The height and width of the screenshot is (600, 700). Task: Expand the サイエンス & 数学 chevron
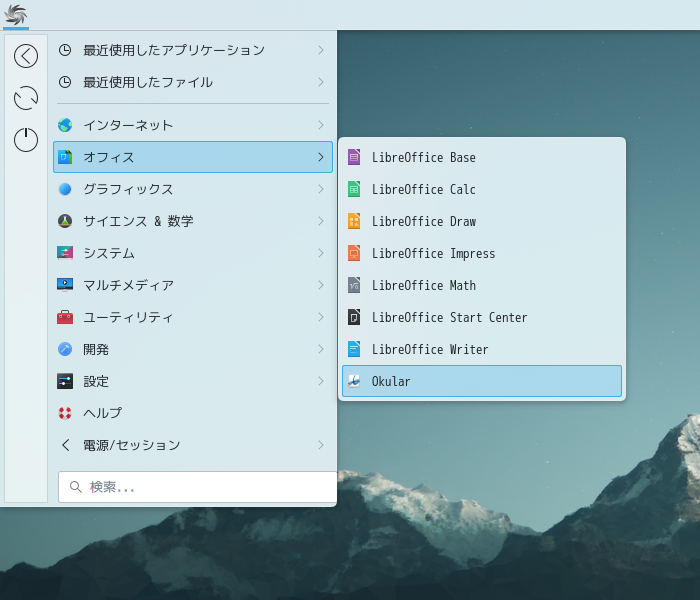click(321, 221)
